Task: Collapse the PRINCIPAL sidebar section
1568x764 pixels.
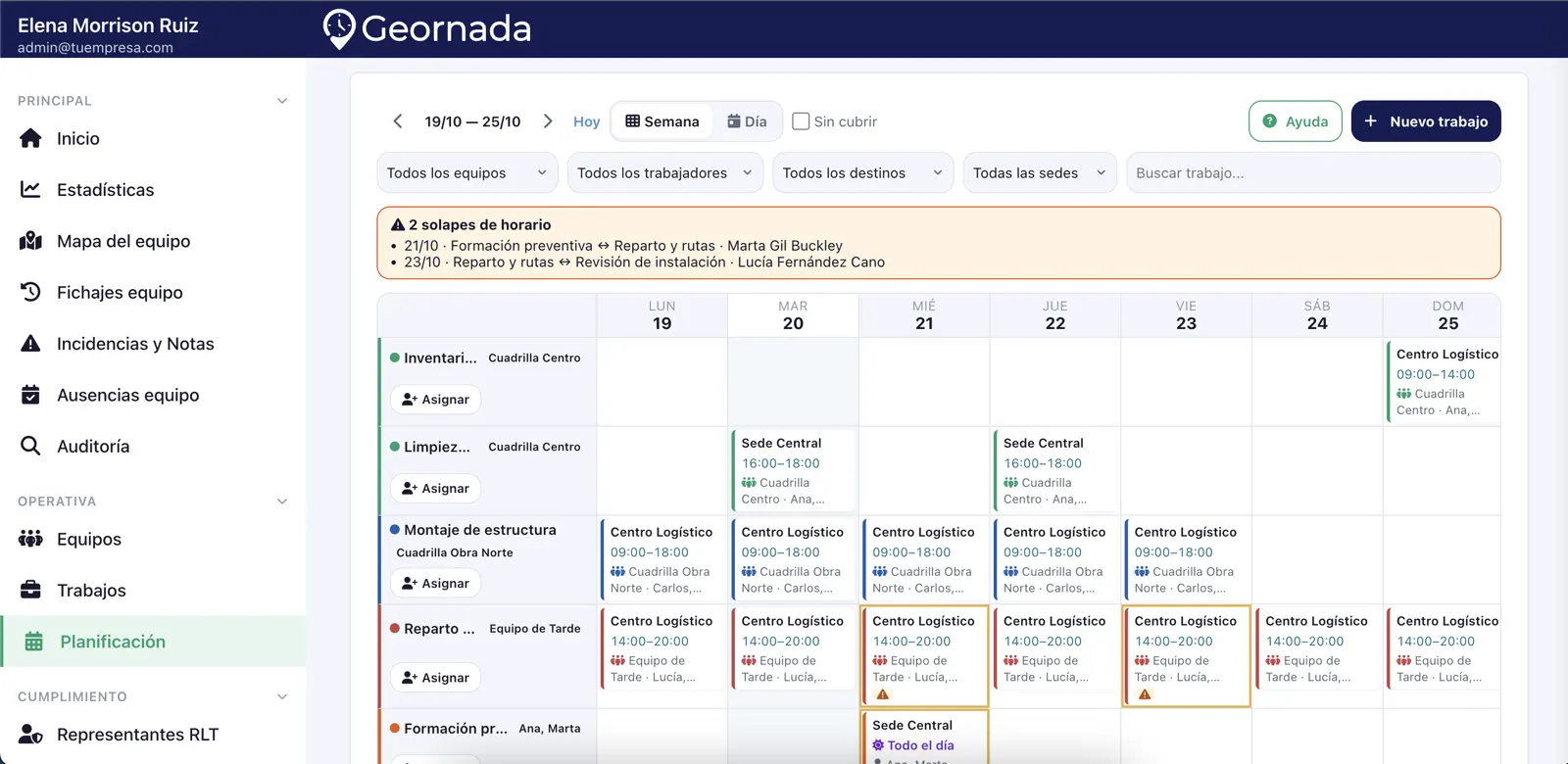Action: point(282,101)
